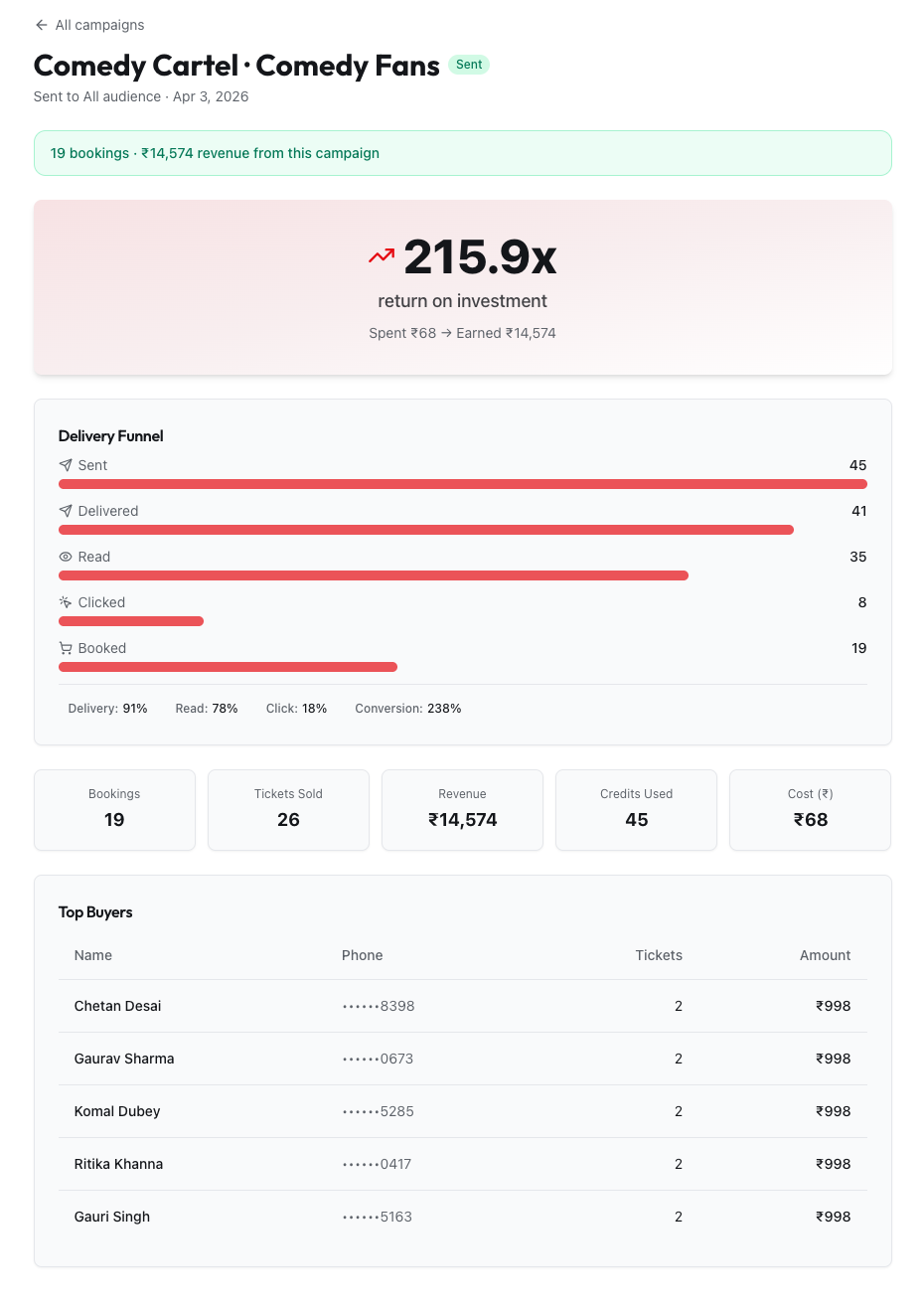Click the paper plane icon beside Sent
The image size is (924, 1310).
point(66,465)
